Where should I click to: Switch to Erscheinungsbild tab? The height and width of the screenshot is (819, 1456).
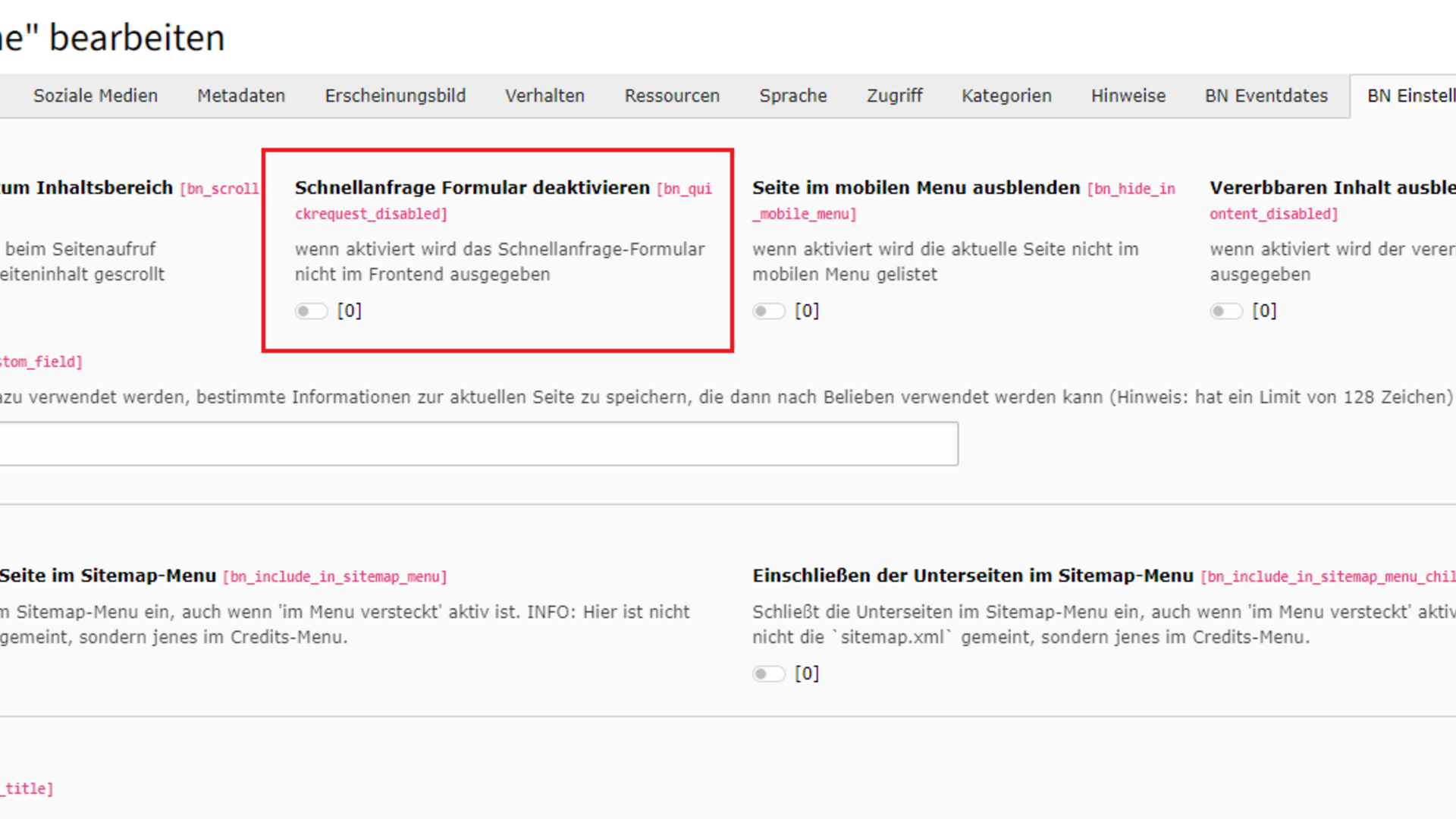pyautogui.click(x=395, y=96)
